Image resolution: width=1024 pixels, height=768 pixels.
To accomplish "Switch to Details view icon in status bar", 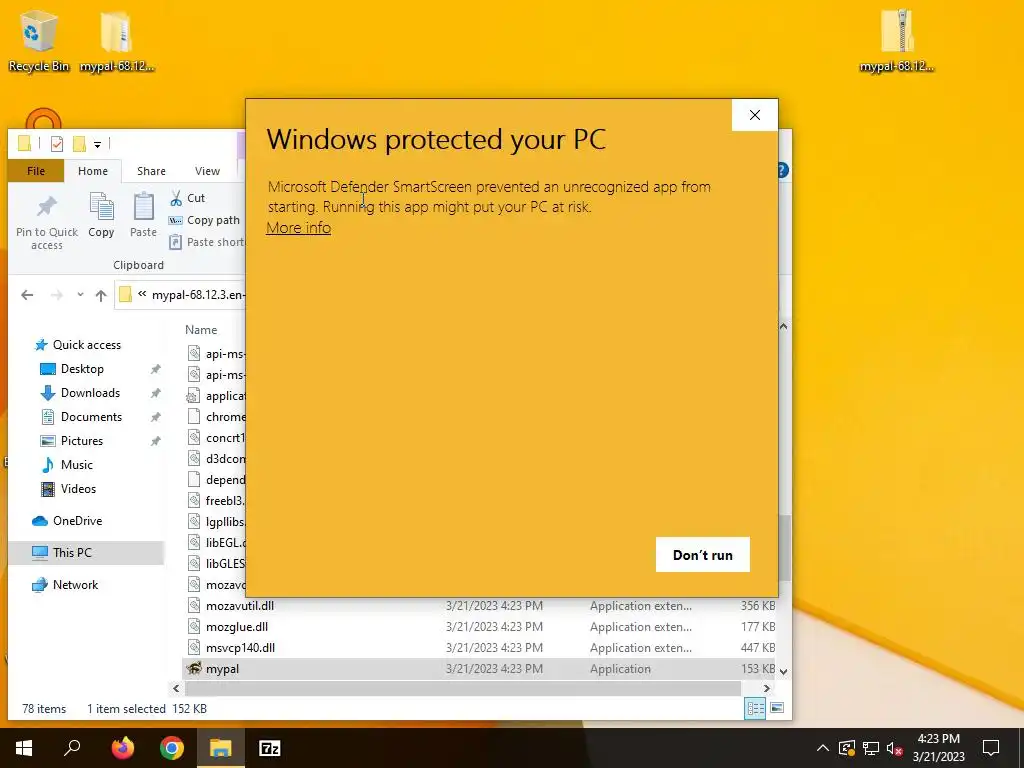I will [756, 708].
